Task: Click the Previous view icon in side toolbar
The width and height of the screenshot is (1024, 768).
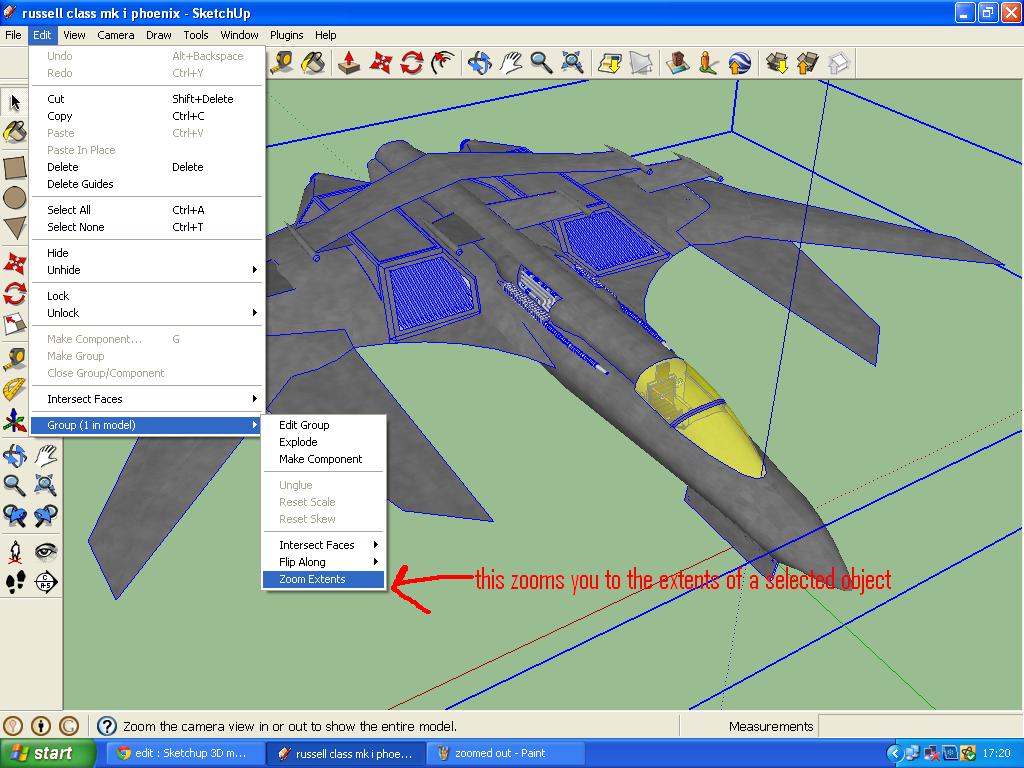Action: pyautogui.click(x=14, y=516)
